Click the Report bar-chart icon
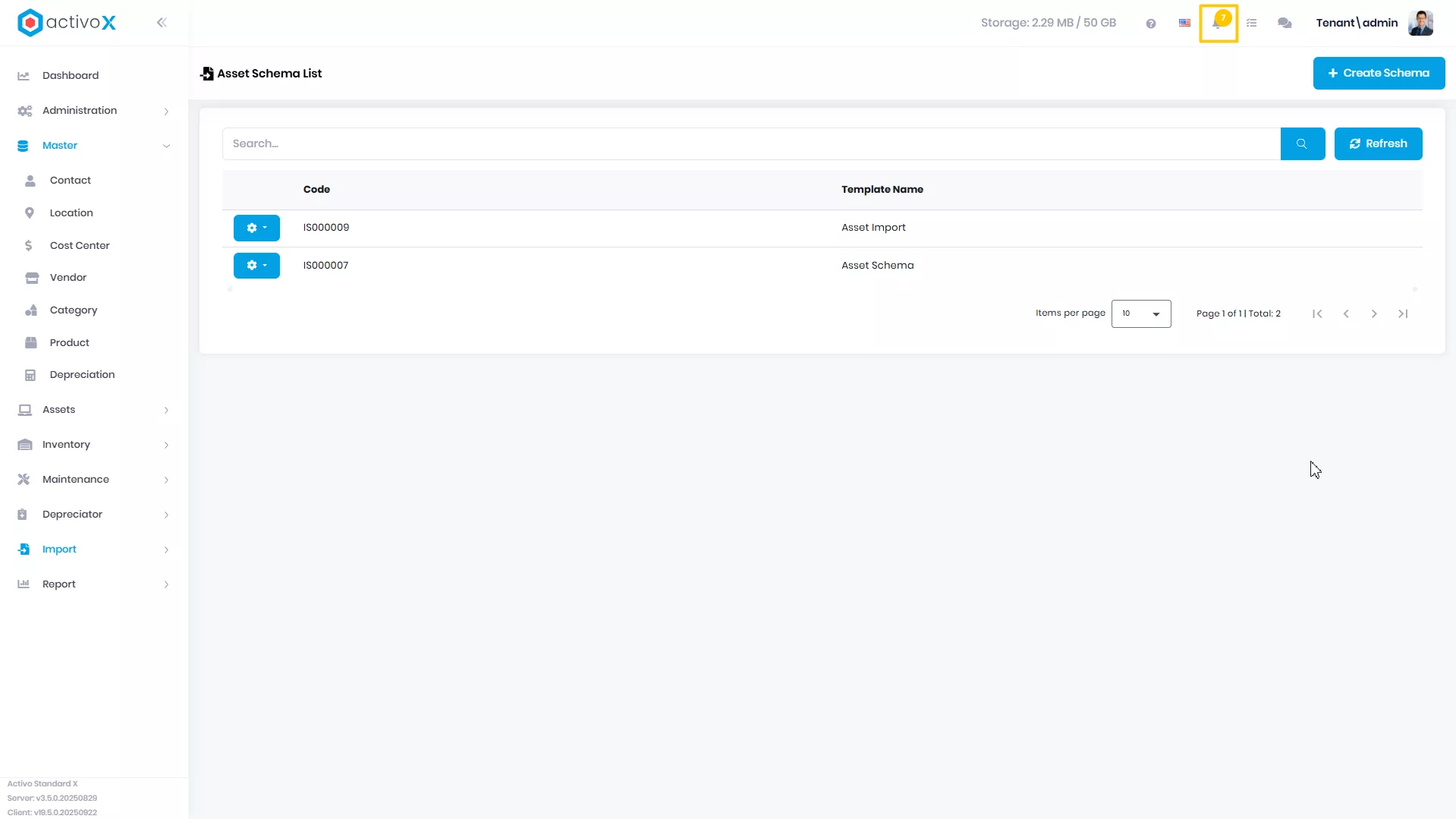This screenshot has width=1456, height=819. click(x=24, y=584)
